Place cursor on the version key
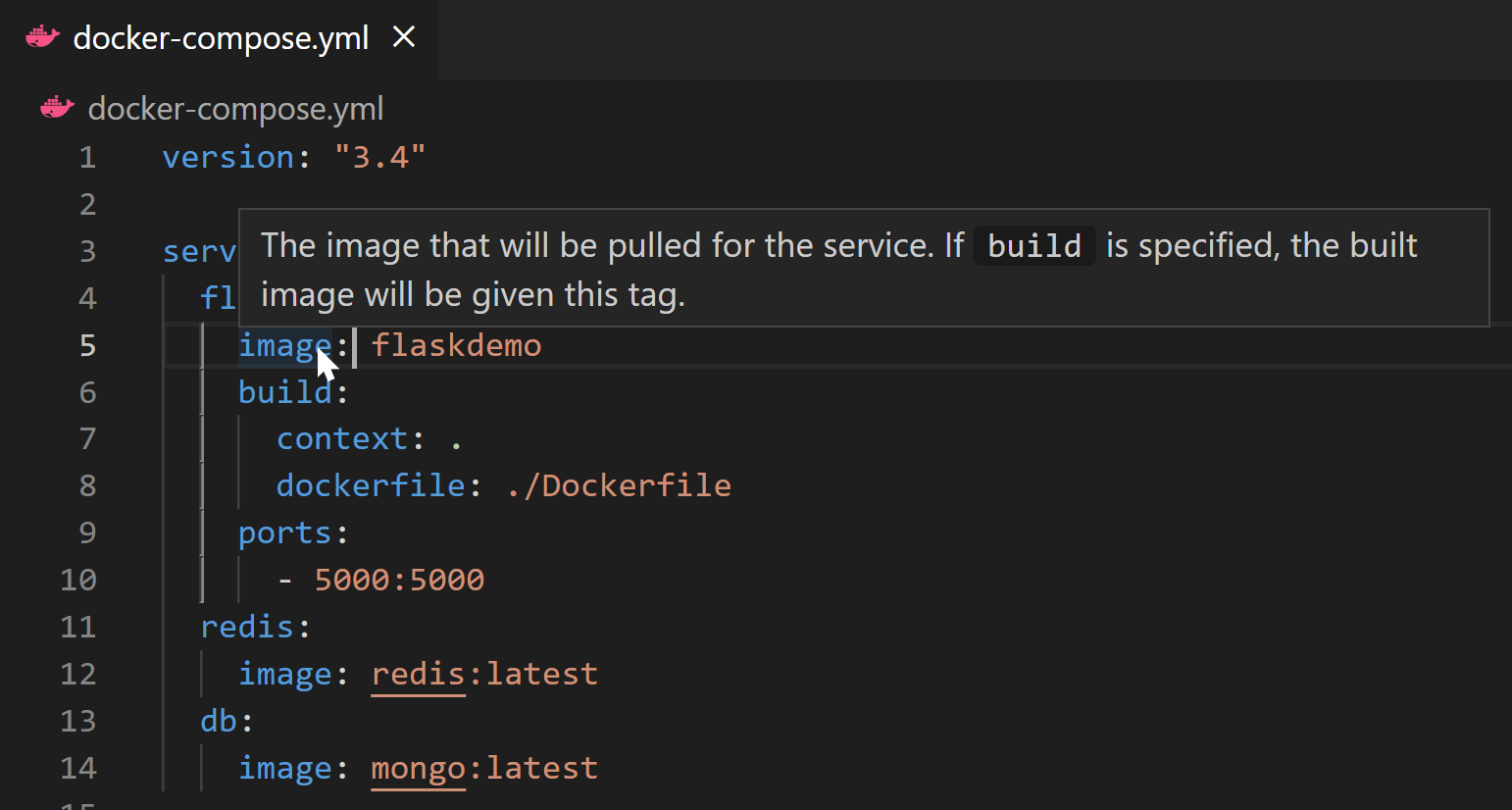The height and width of the screenshot is (810, 1512). (x=227, y=157)
